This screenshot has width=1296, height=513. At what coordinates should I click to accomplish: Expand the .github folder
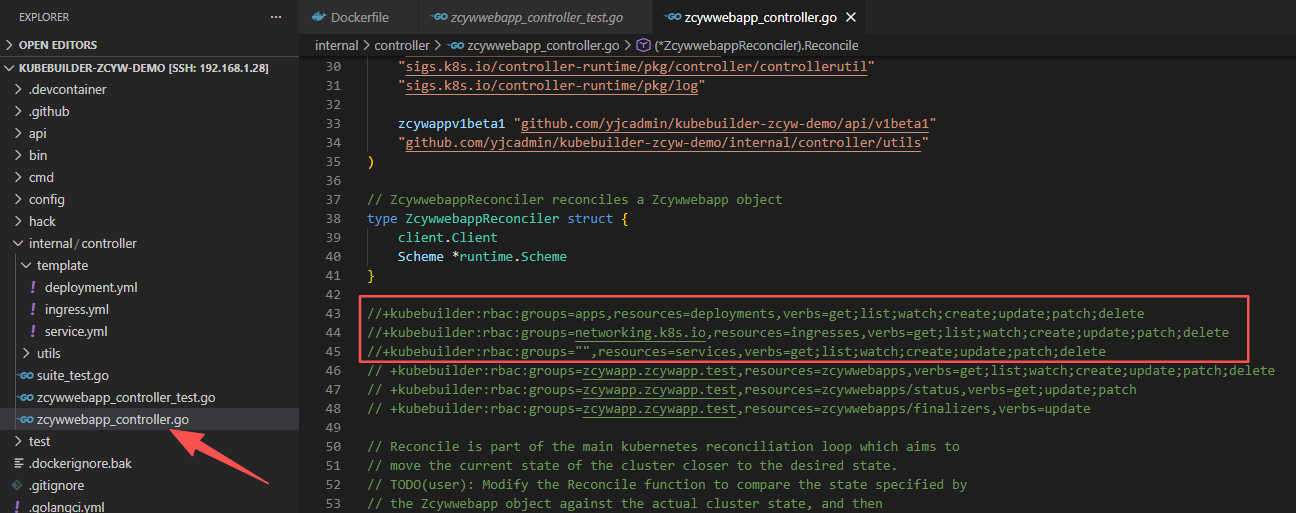49,111
